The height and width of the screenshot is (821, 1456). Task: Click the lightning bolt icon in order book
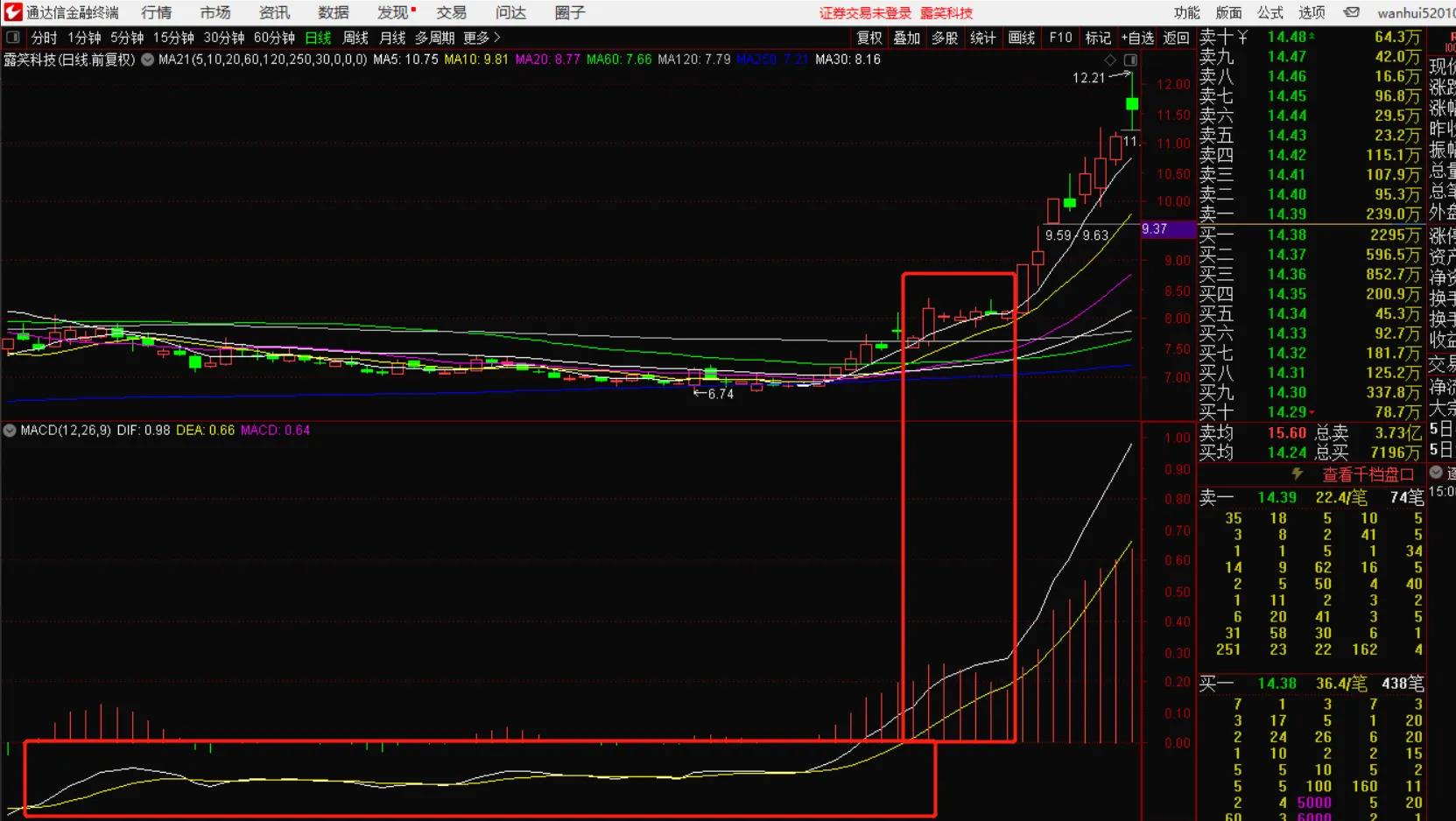(1298, 474)
